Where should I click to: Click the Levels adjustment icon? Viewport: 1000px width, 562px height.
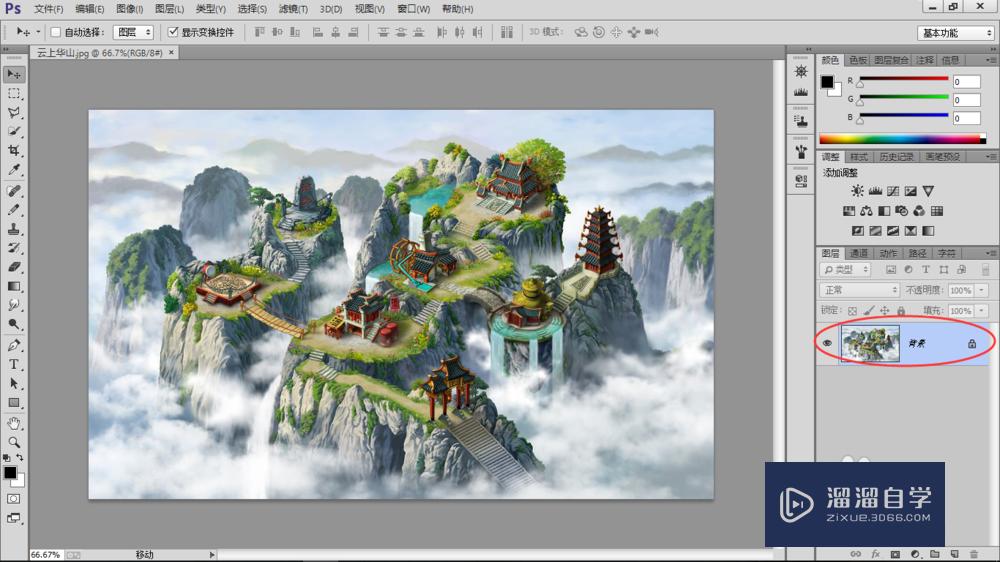[875, 191]
